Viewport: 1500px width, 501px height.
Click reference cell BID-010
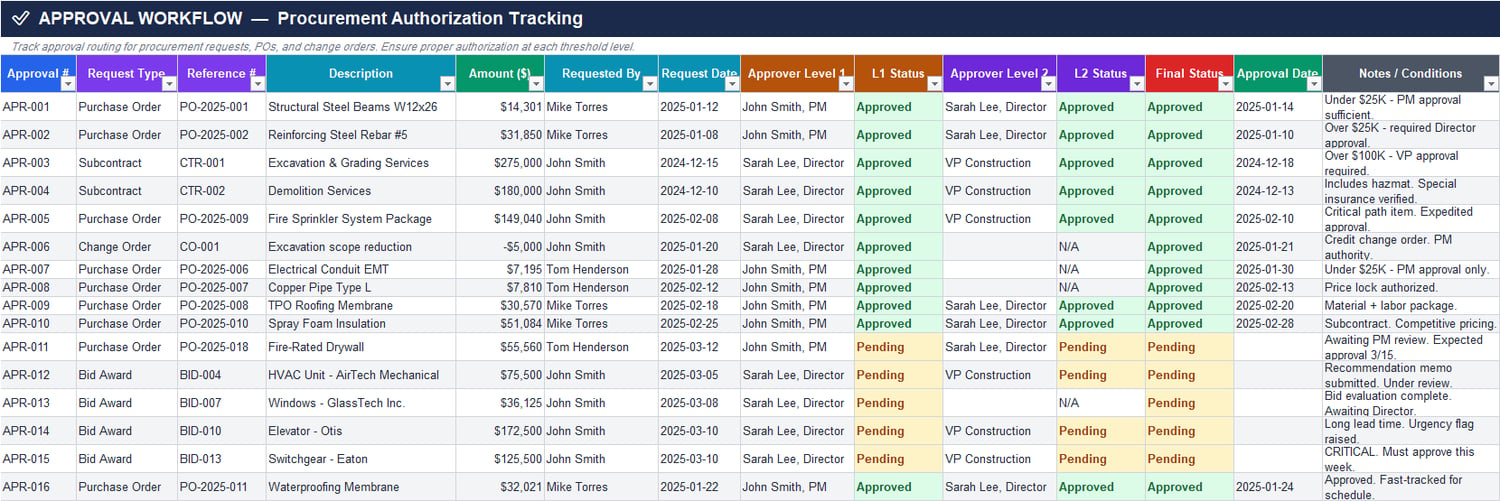(x=221, y=431)
